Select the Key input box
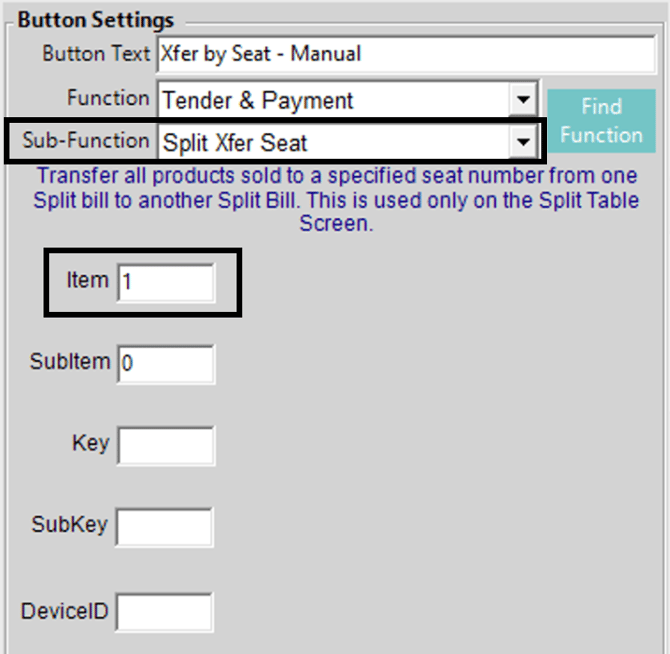This screenshot has width=670, height=654. 165,446
